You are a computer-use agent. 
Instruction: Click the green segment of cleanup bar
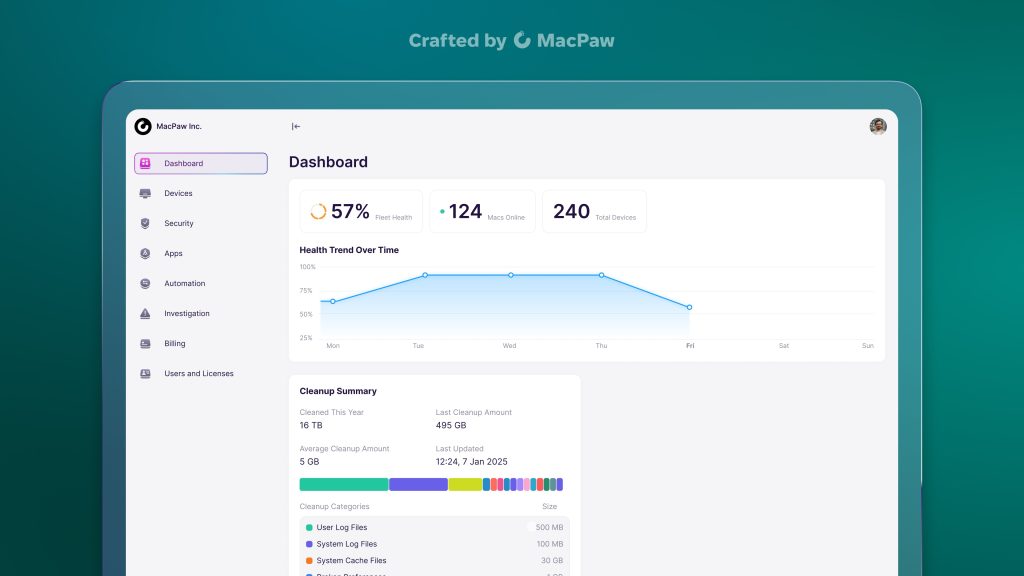pyautogui.click(x=343, y=484)
